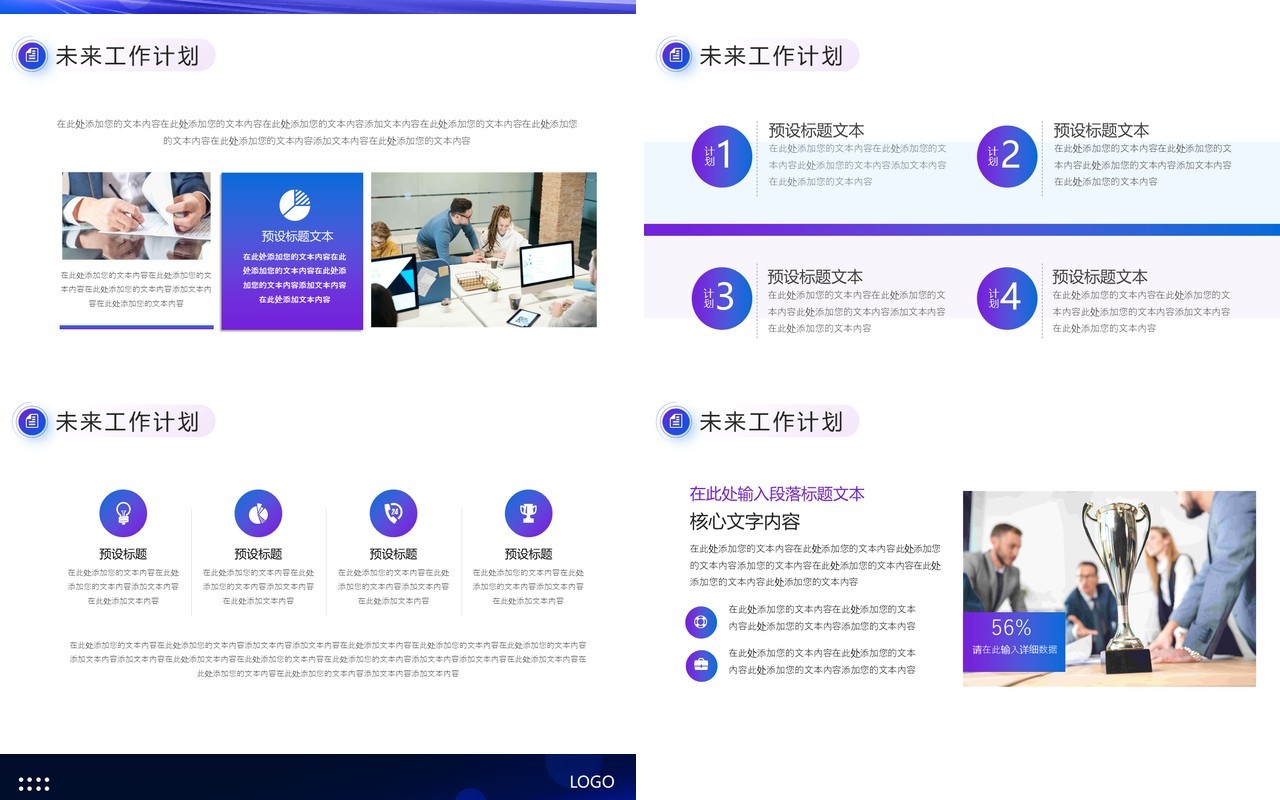This screenshot has width=1280, height=800.
Task: Select the 预设标题文本 heading beside 计划 3
Action: (x=815, y=277)
